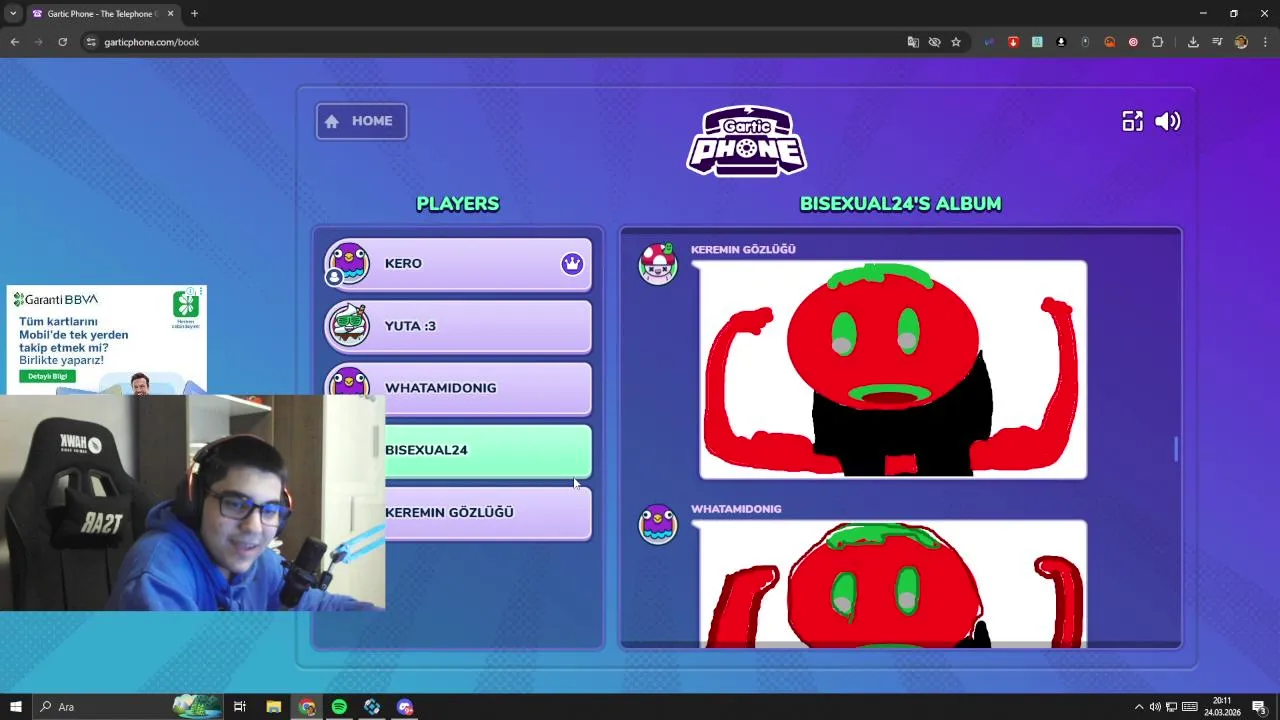
Task: Open Discord from the taskbar
Action: pos(405,707)
